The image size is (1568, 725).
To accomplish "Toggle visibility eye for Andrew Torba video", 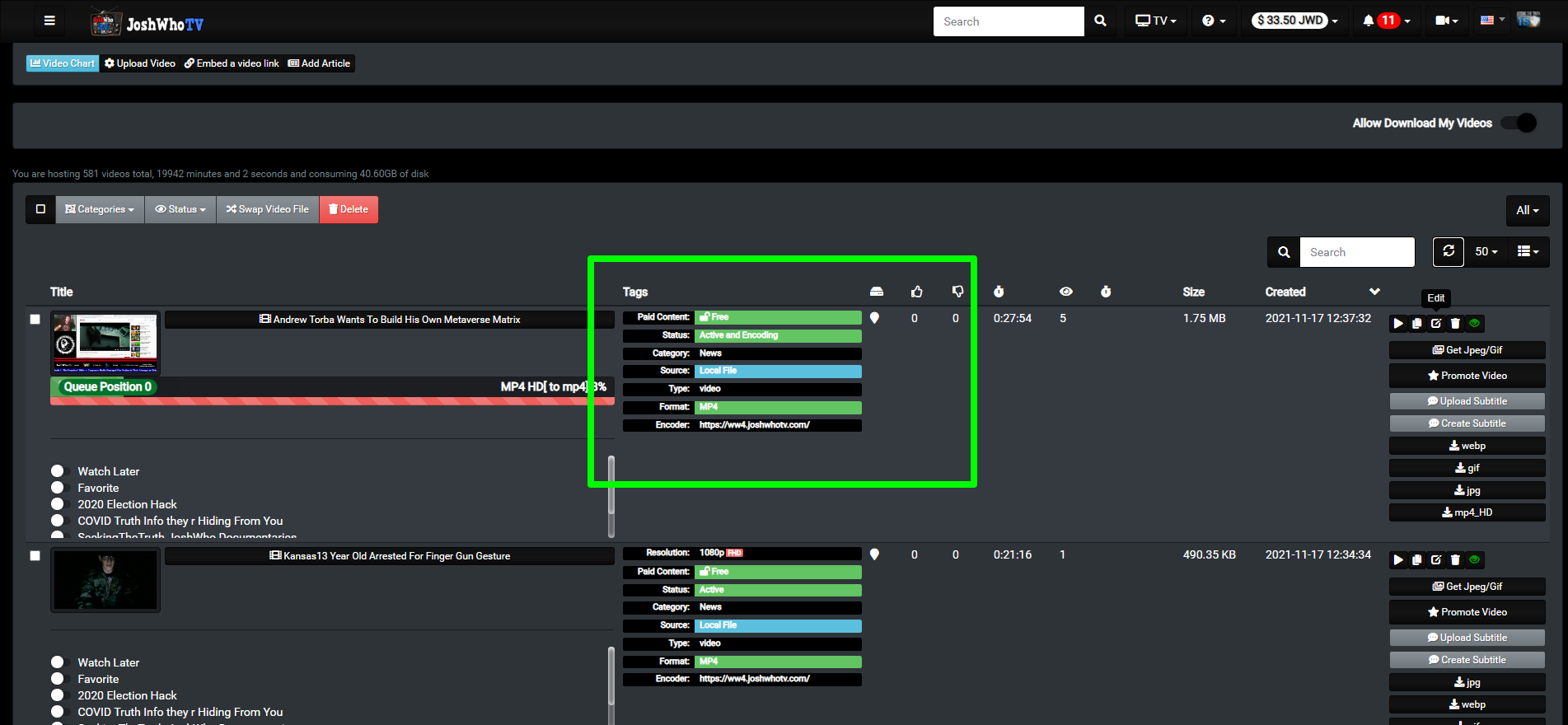I will 1475,324.
